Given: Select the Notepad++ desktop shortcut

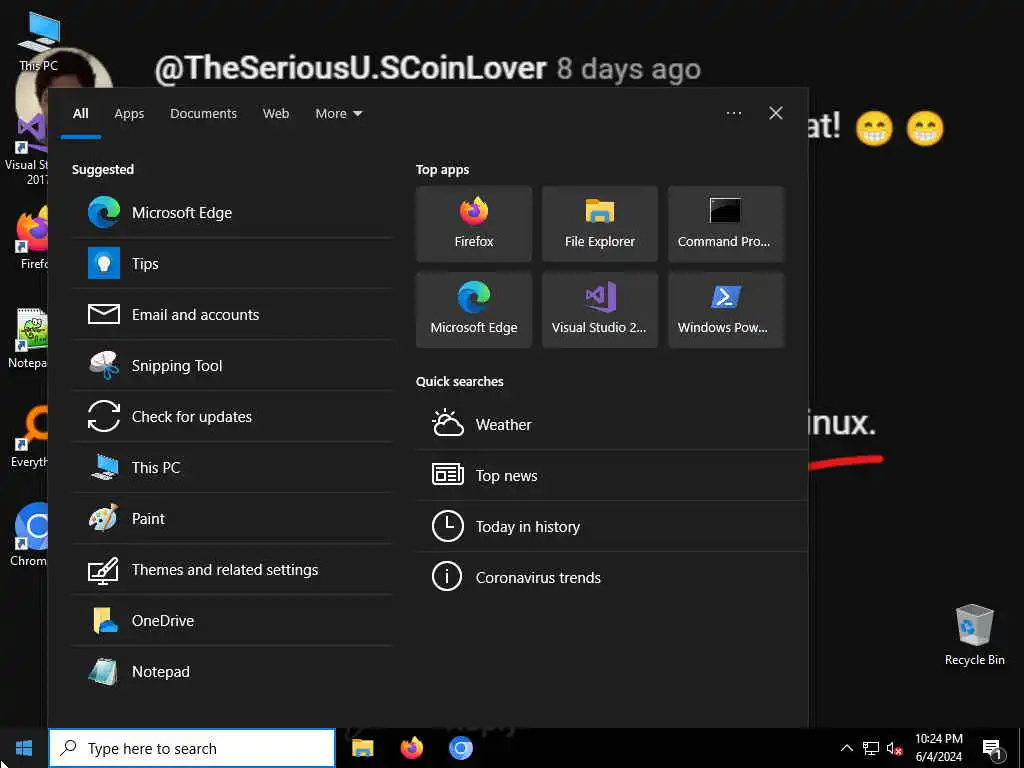Looking at the screenshot, I should click(x=29, y=338).
